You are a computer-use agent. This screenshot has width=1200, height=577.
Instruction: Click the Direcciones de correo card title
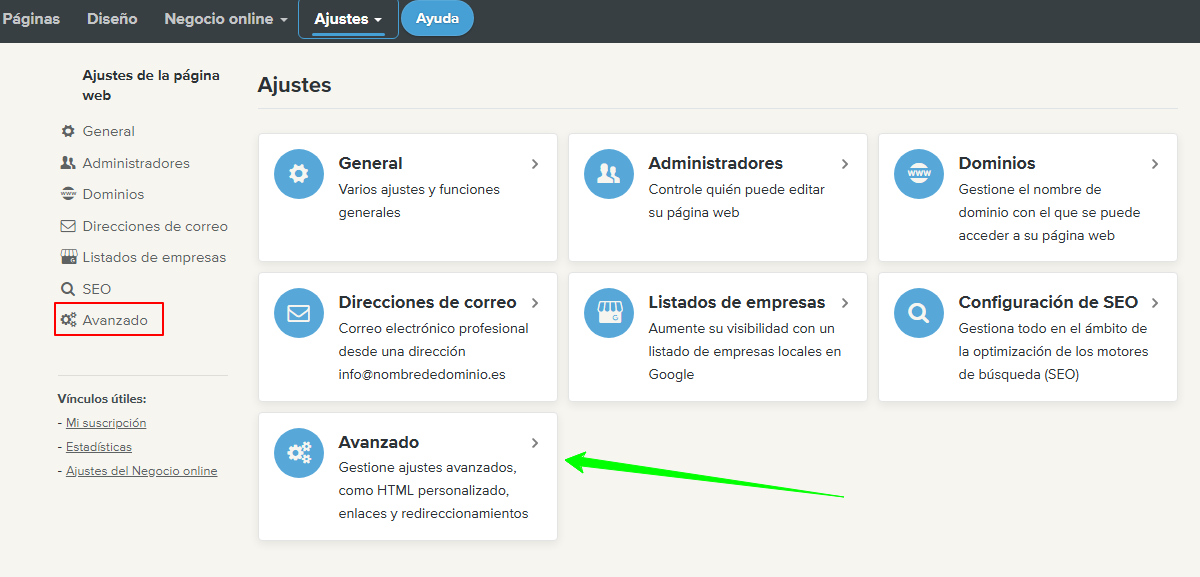coord(428,302)
